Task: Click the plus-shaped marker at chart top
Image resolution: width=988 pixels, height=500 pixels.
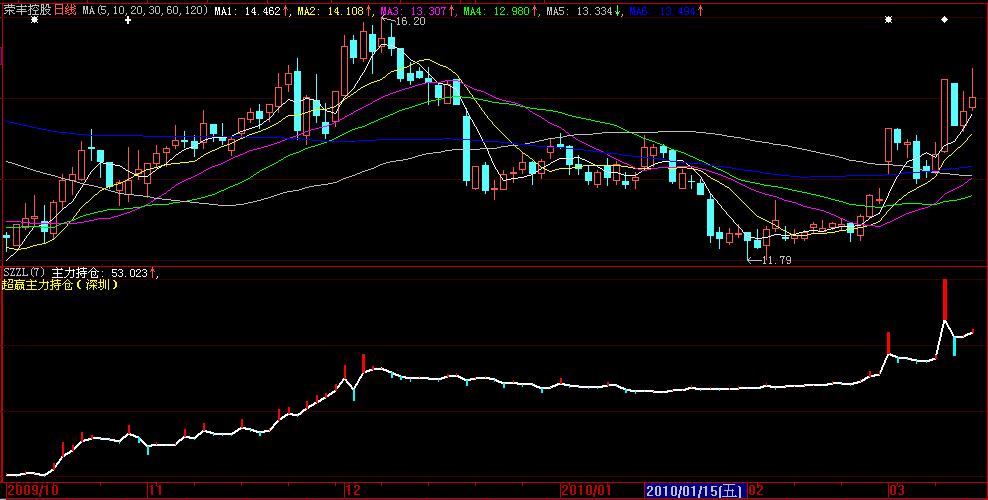Action: pyautogui.click(x=127, y=21)
